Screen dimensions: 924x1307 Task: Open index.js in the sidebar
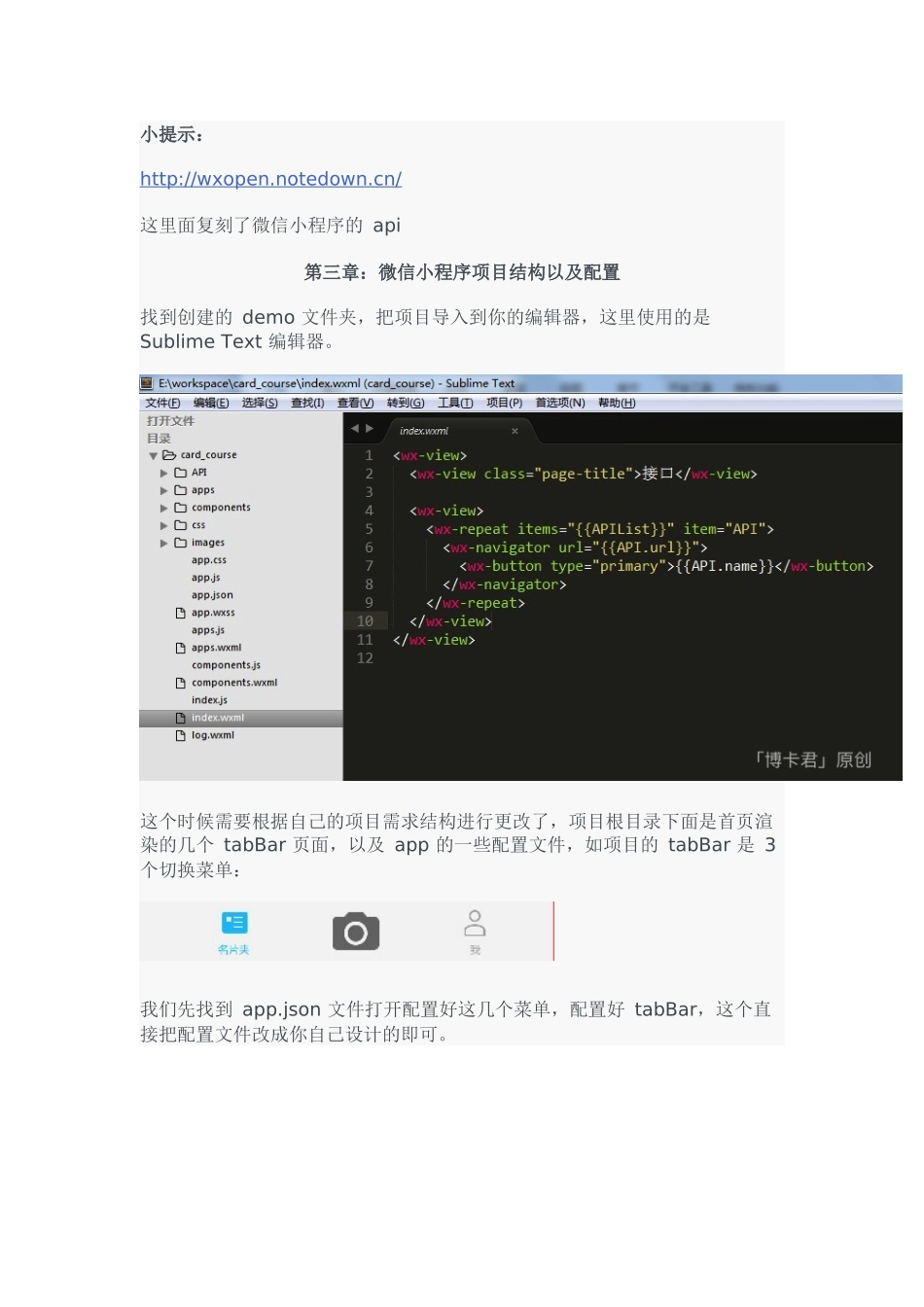(209, 700)
